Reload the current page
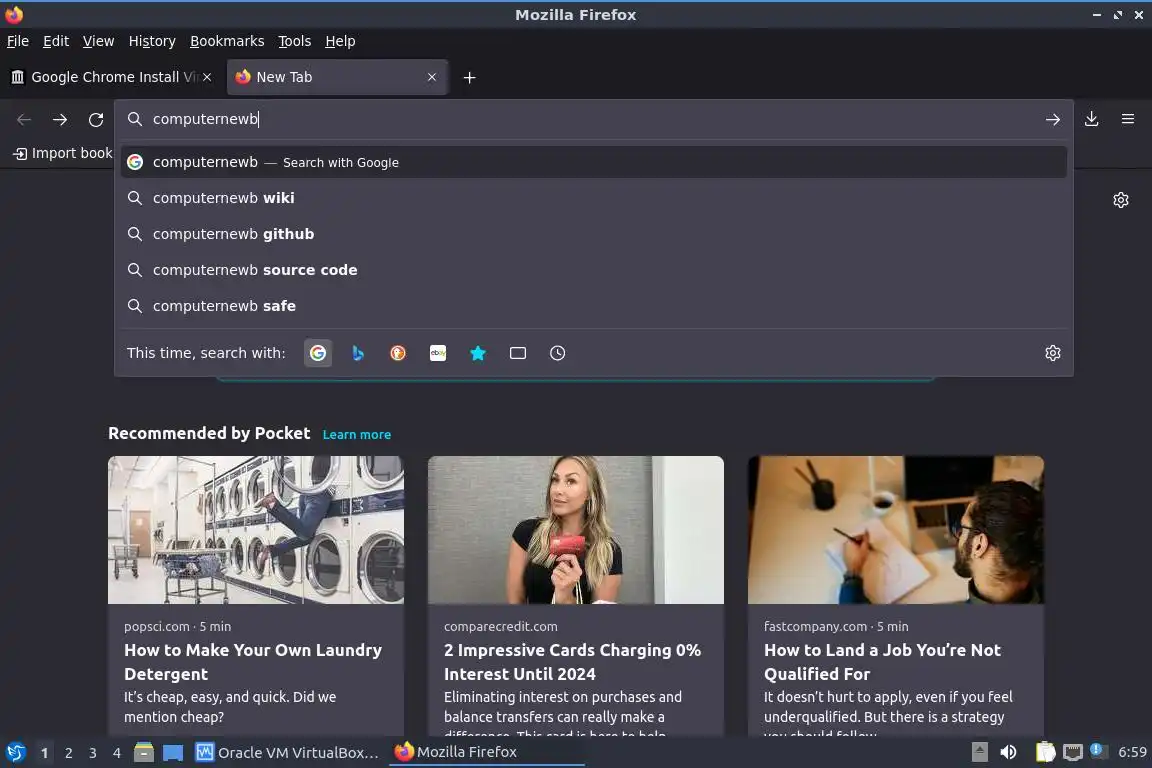The width and height of the screenshot is (1152, 768). [x=96, y=119]
